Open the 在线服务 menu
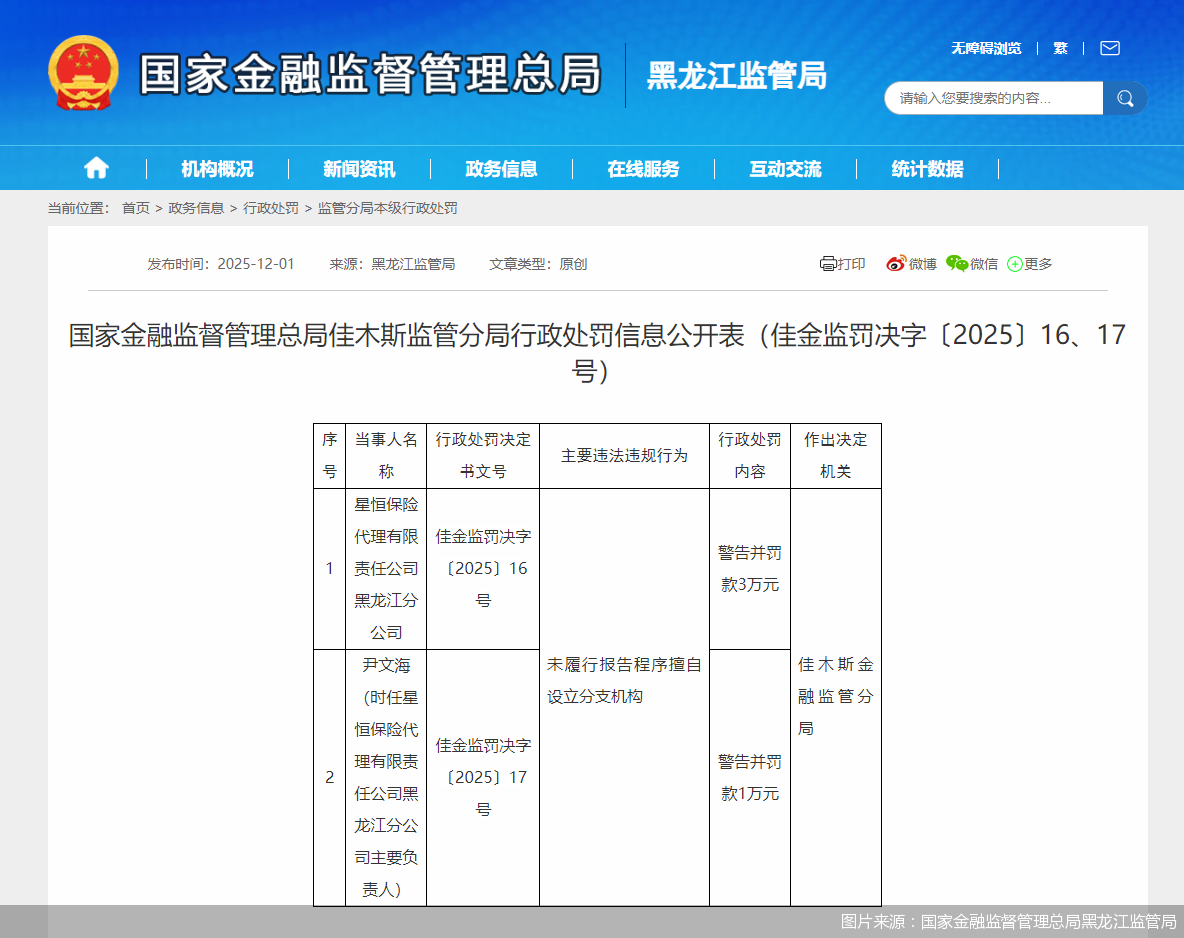This screenshot has height=938, width=1184. tap(642, 168)
